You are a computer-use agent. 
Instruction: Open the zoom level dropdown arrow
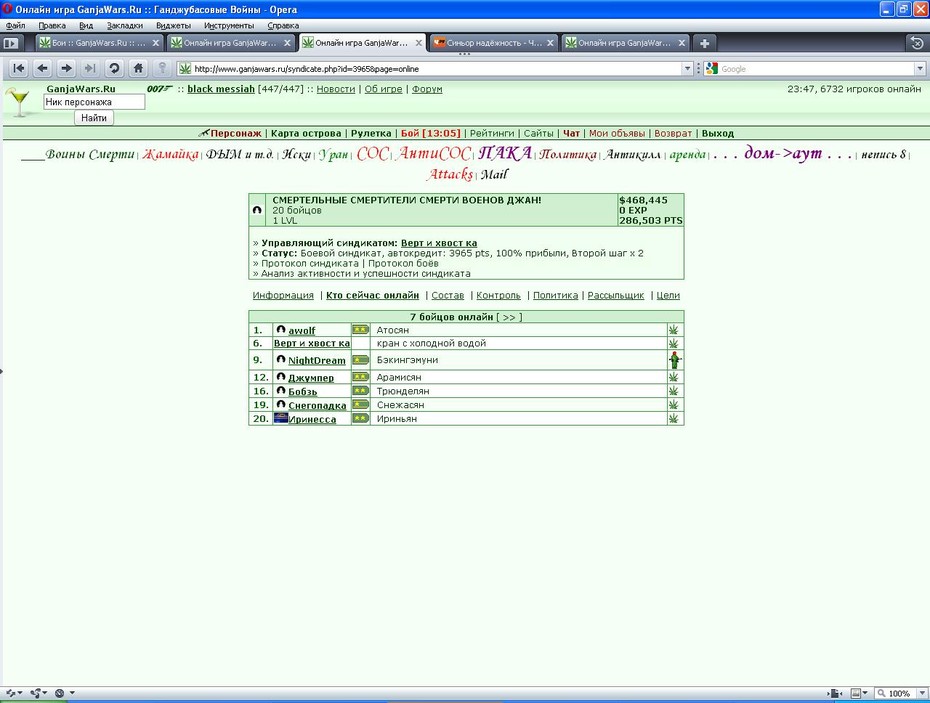click(x=921, y=693)
